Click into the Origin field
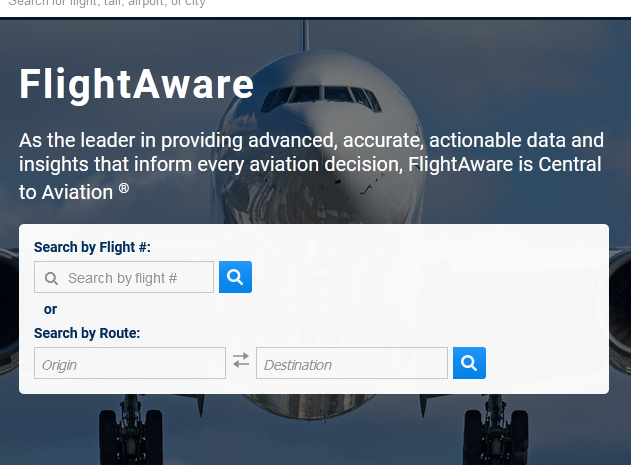 (x=130, y=364)
